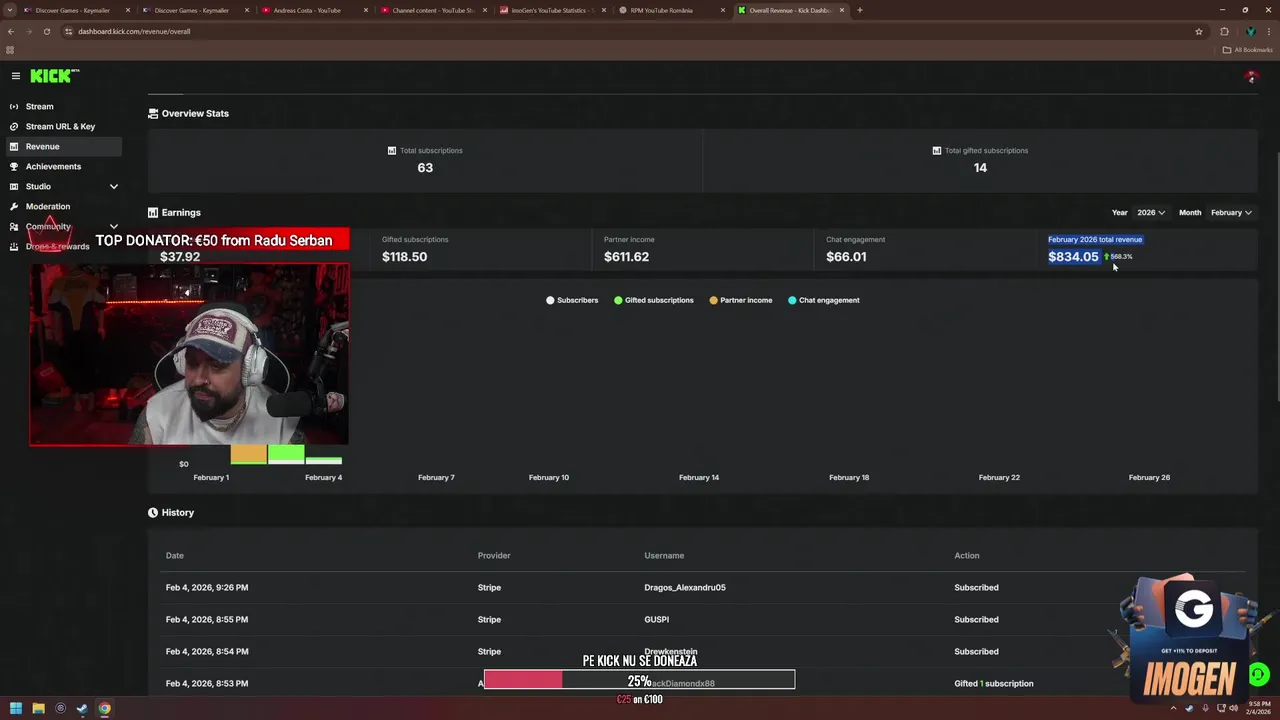
Task: Click the Kick logo
Action: point(54,76)
